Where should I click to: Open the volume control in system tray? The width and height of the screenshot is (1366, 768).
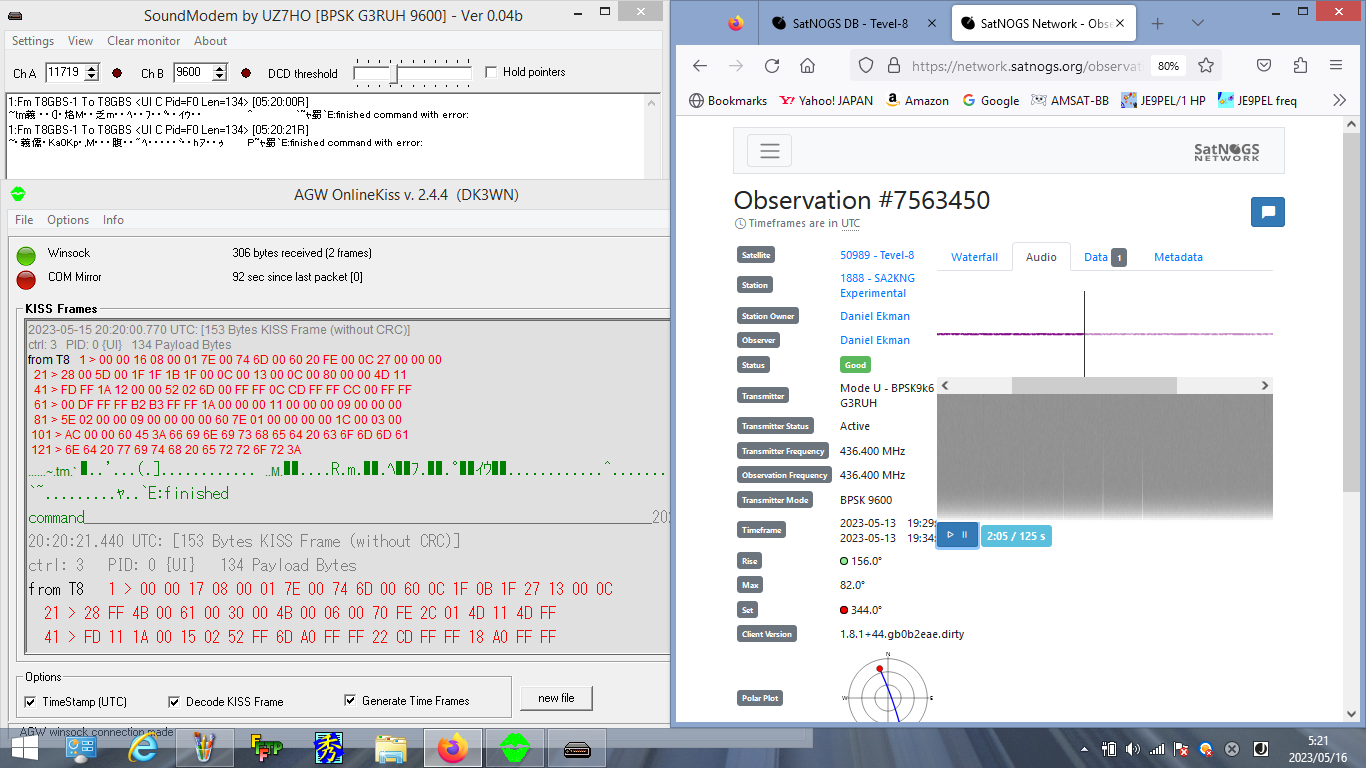(1132, 748)
